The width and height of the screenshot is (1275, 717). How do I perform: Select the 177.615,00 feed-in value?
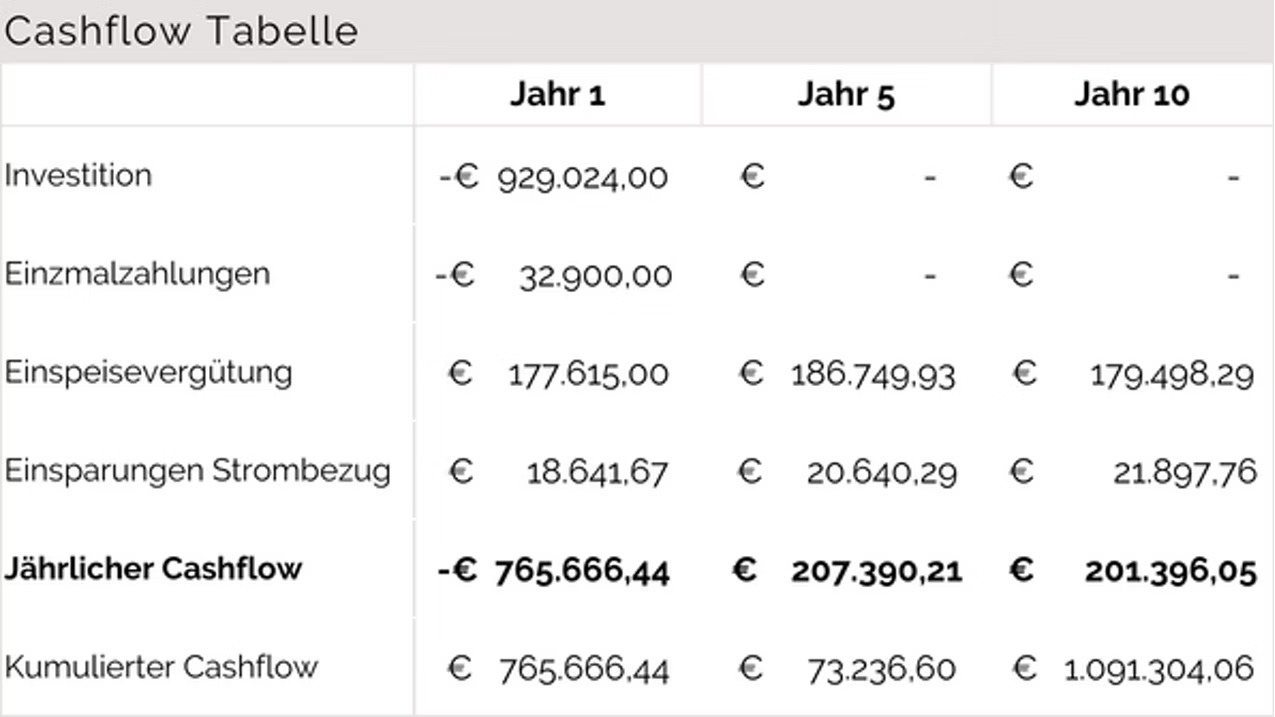point(588,375)
